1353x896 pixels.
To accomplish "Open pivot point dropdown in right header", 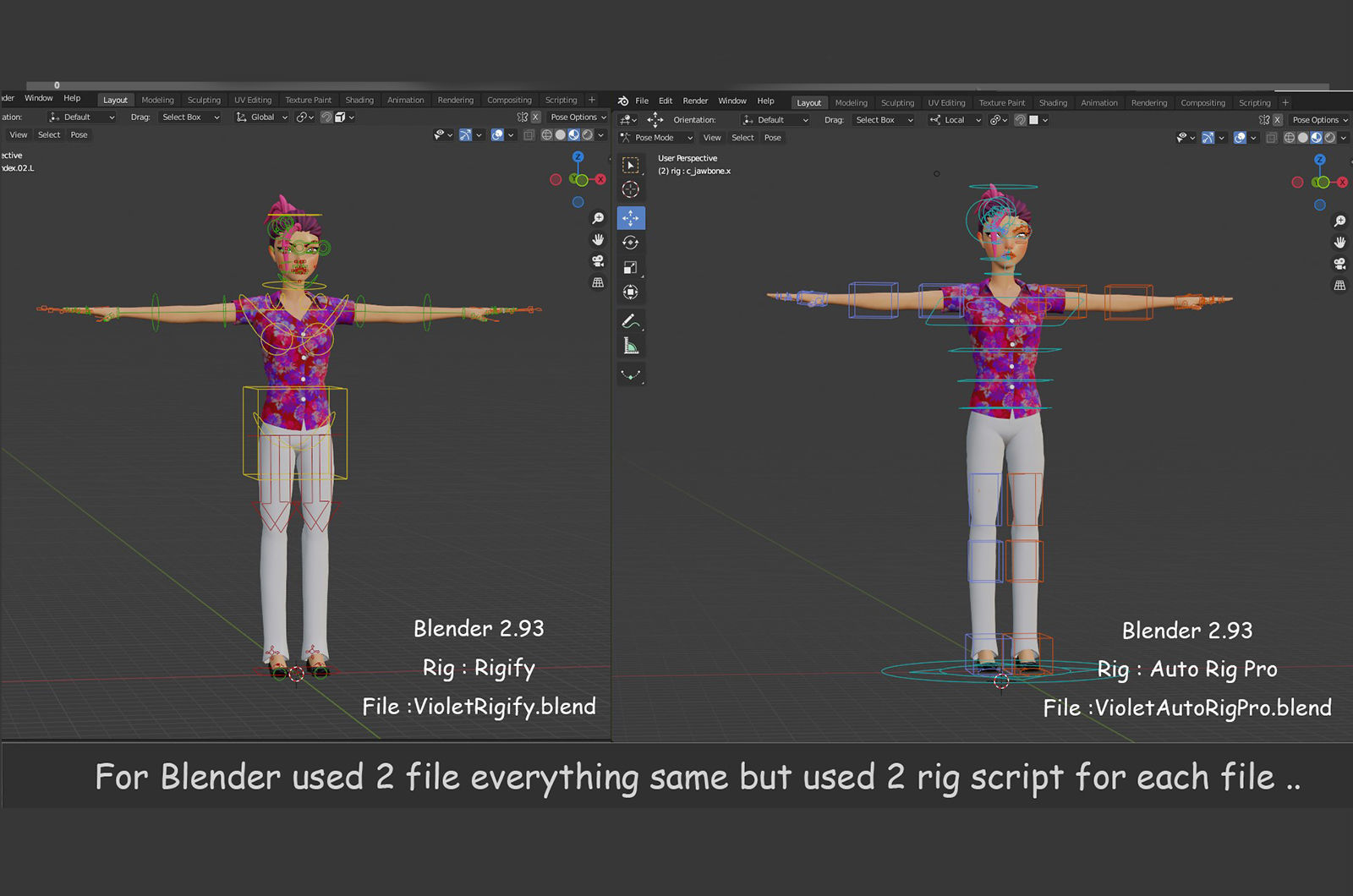I will [x=999, y=120].
